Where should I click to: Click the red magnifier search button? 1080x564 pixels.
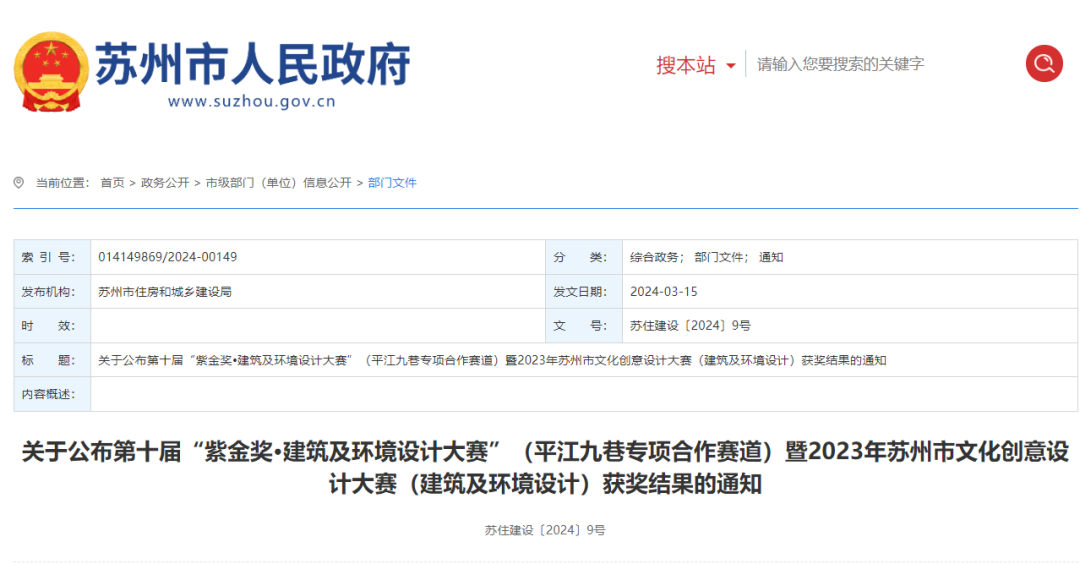(1043, 64)
